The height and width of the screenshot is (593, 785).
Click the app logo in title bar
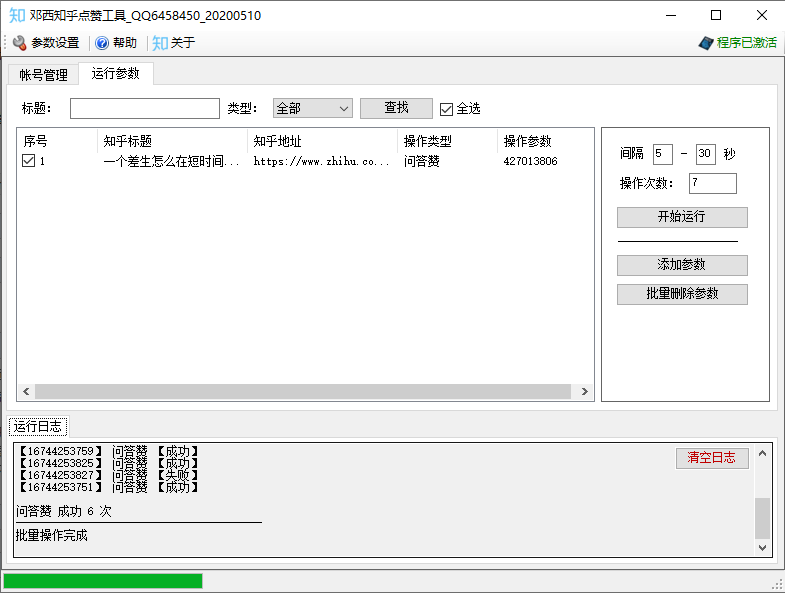[x=17, y=15]
